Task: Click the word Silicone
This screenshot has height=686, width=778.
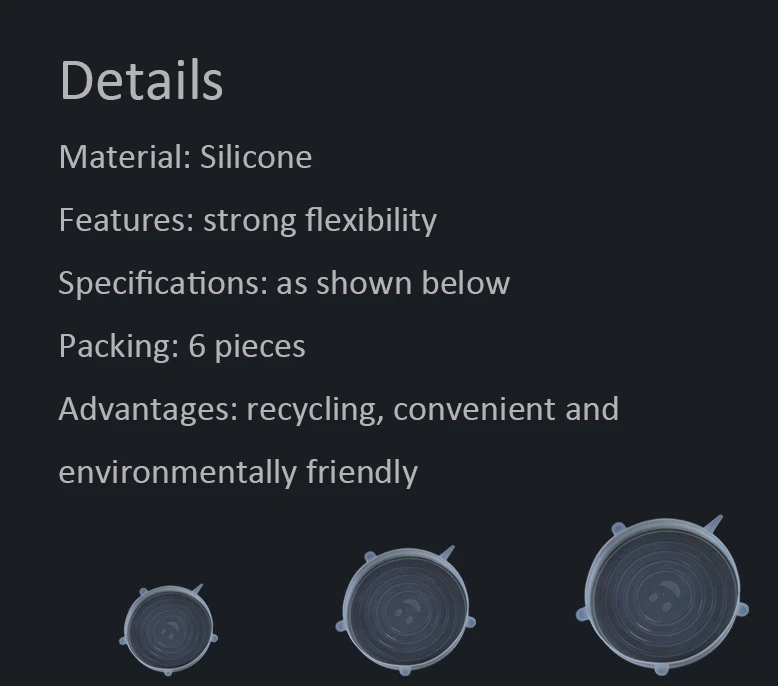Action: tap(256, 157)
